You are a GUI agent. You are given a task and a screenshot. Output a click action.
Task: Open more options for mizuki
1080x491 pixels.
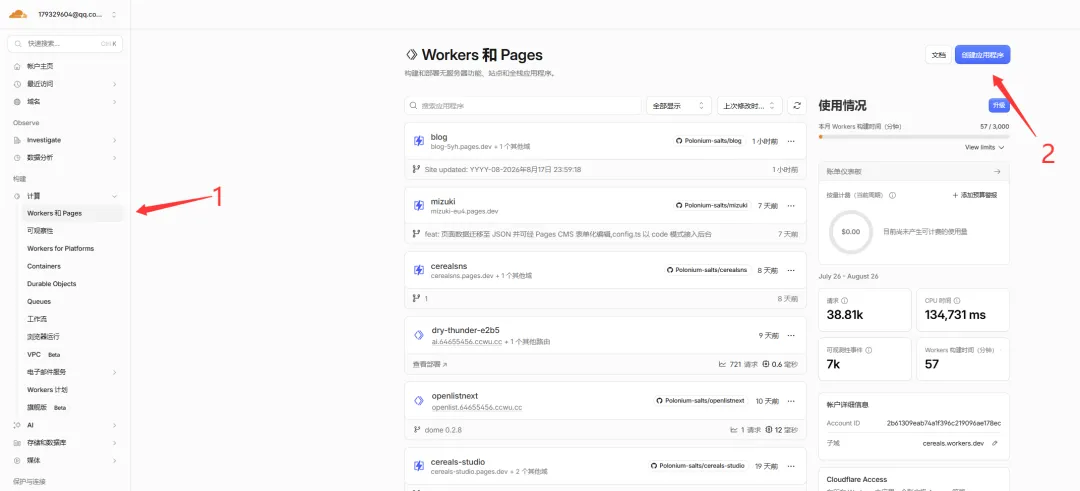coord(791,205)
